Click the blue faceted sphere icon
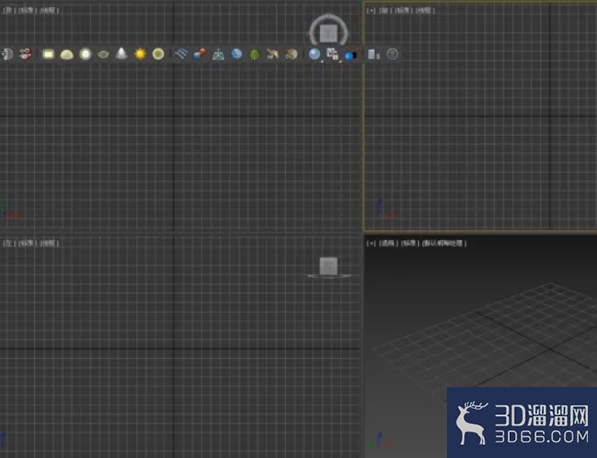Screen dimensions: 597x458 click(x=236, y=54)
